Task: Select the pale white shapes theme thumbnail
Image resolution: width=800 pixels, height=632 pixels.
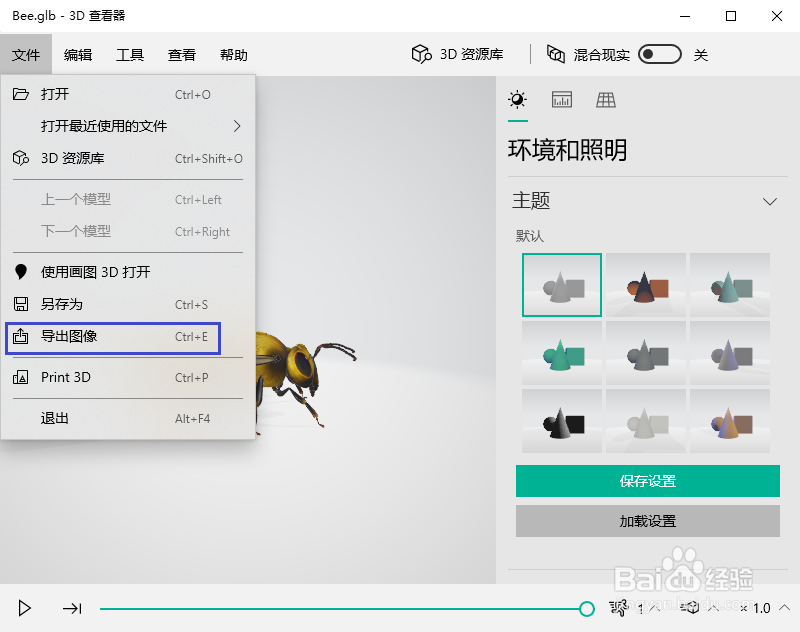Action: click(646, 421)
